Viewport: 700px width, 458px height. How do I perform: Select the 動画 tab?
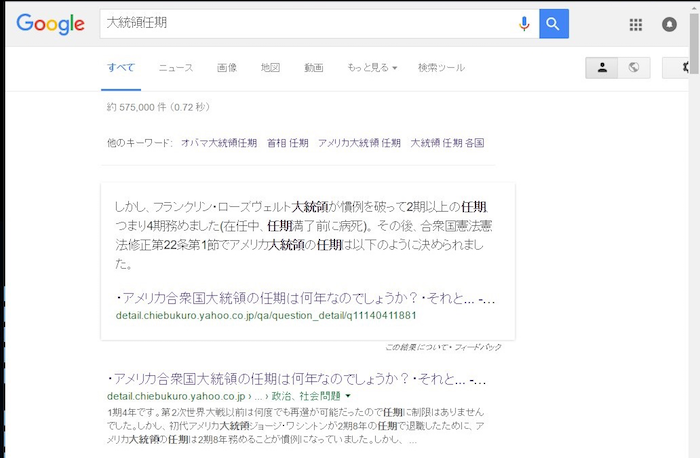(x=314, y=68)
